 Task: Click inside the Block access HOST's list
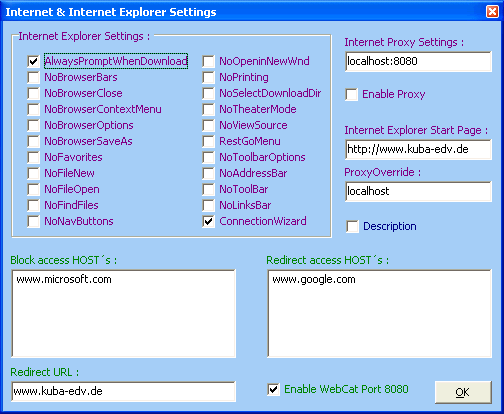pos(124,314)
